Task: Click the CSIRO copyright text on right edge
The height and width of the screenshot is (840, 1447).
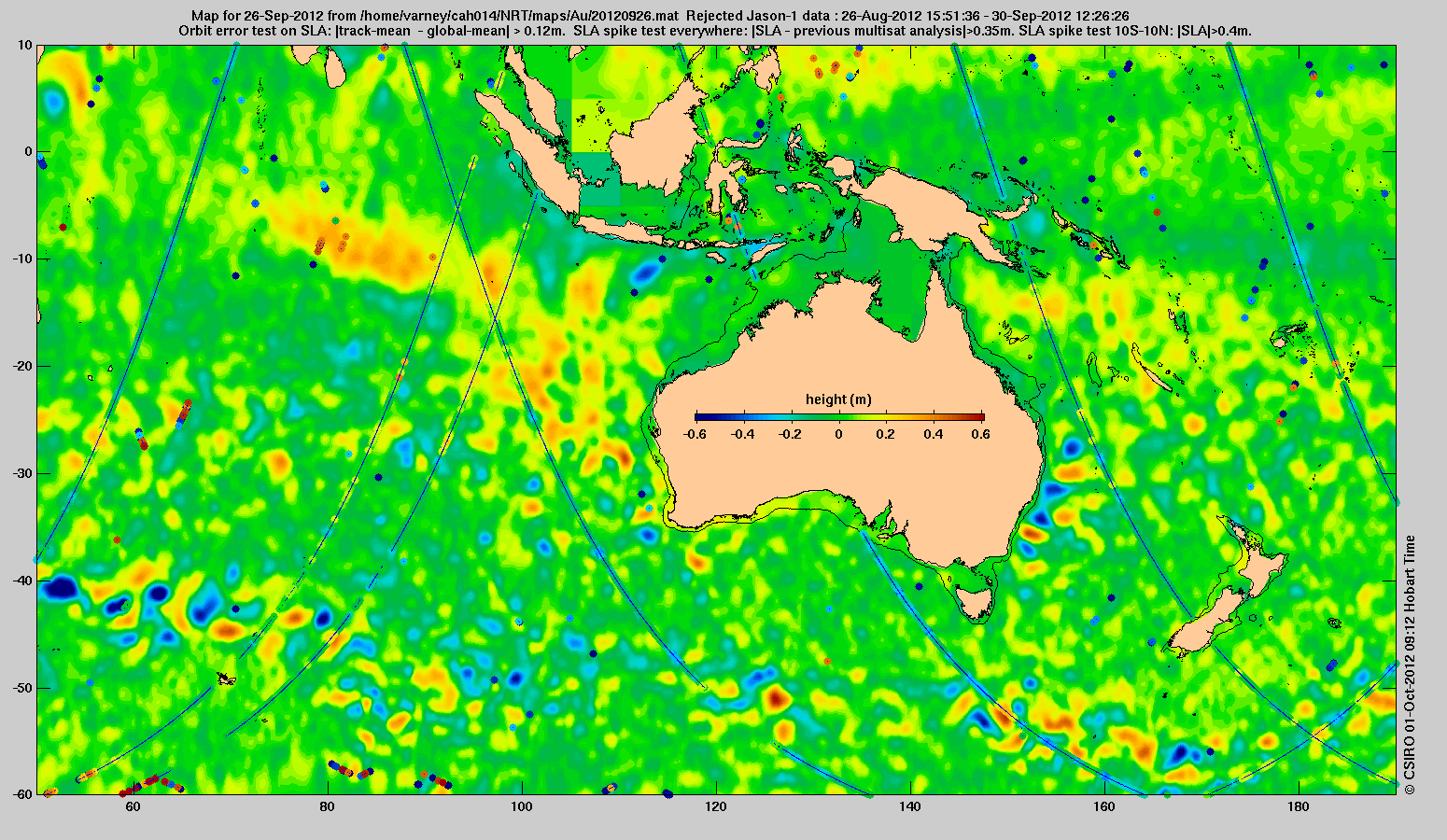Action: (x=1410, y=665)
